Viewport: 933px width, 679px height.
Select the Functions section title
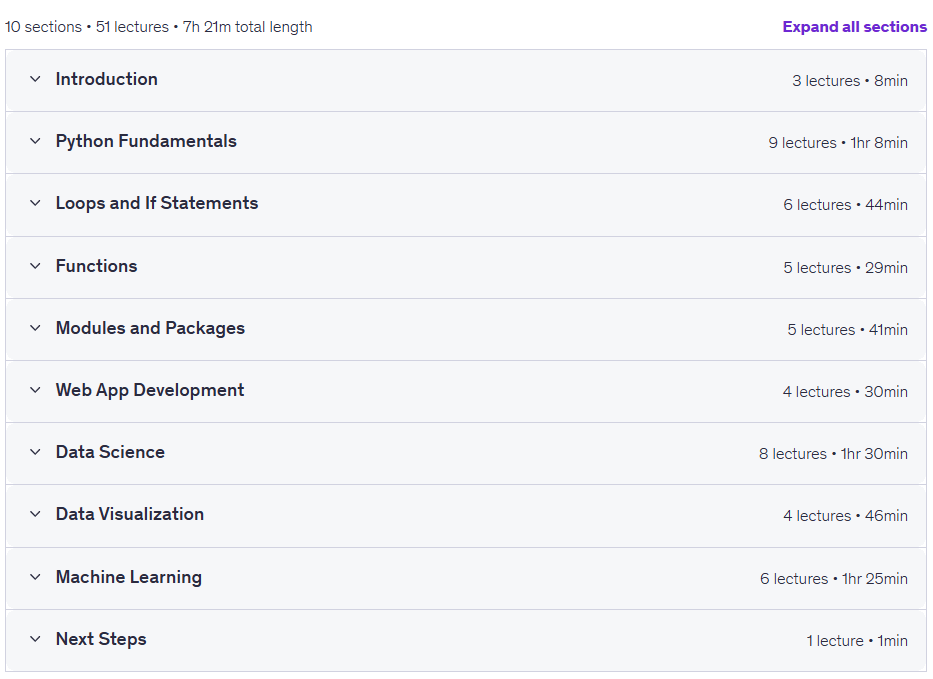96,266
